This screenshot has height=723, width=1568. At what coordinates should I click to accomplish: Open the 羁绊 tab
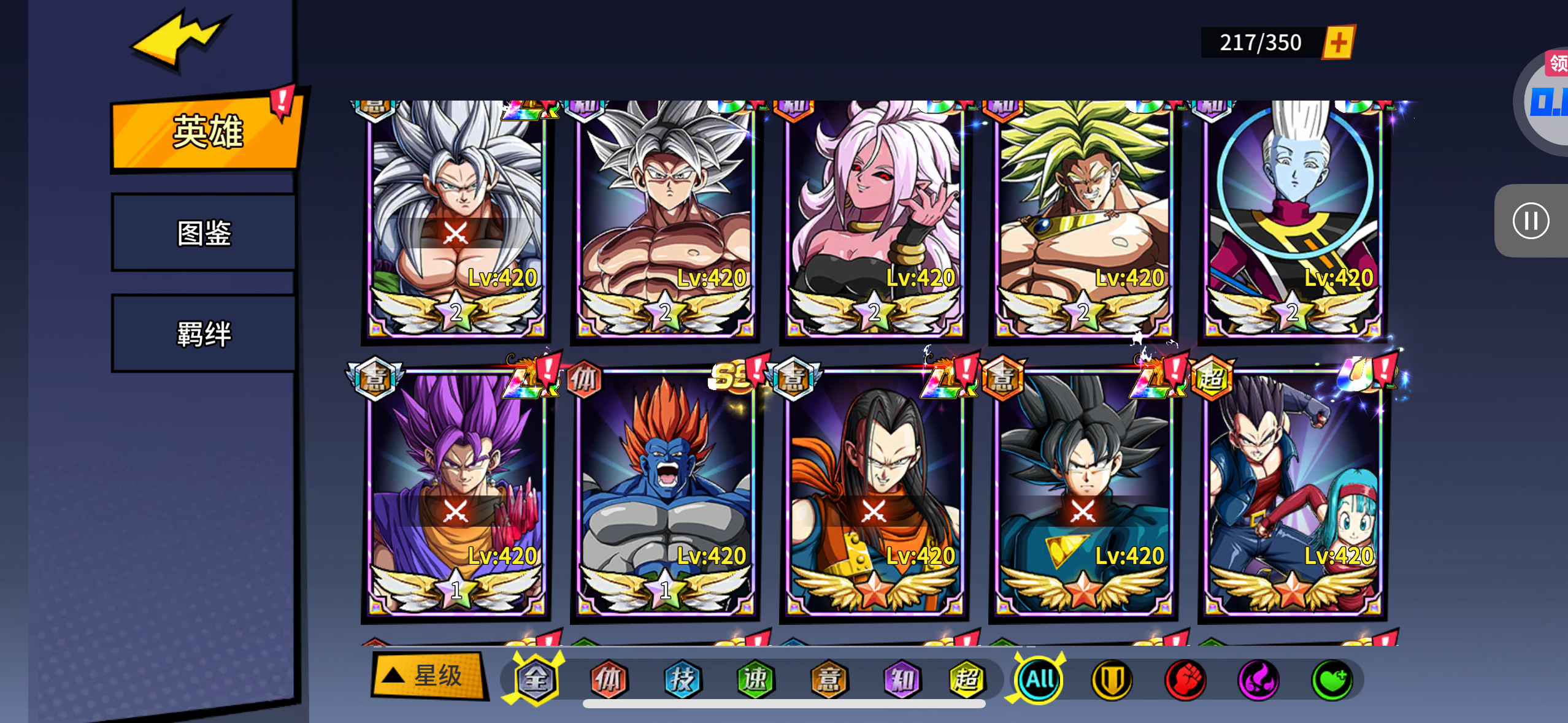click(x=204, y=334)
